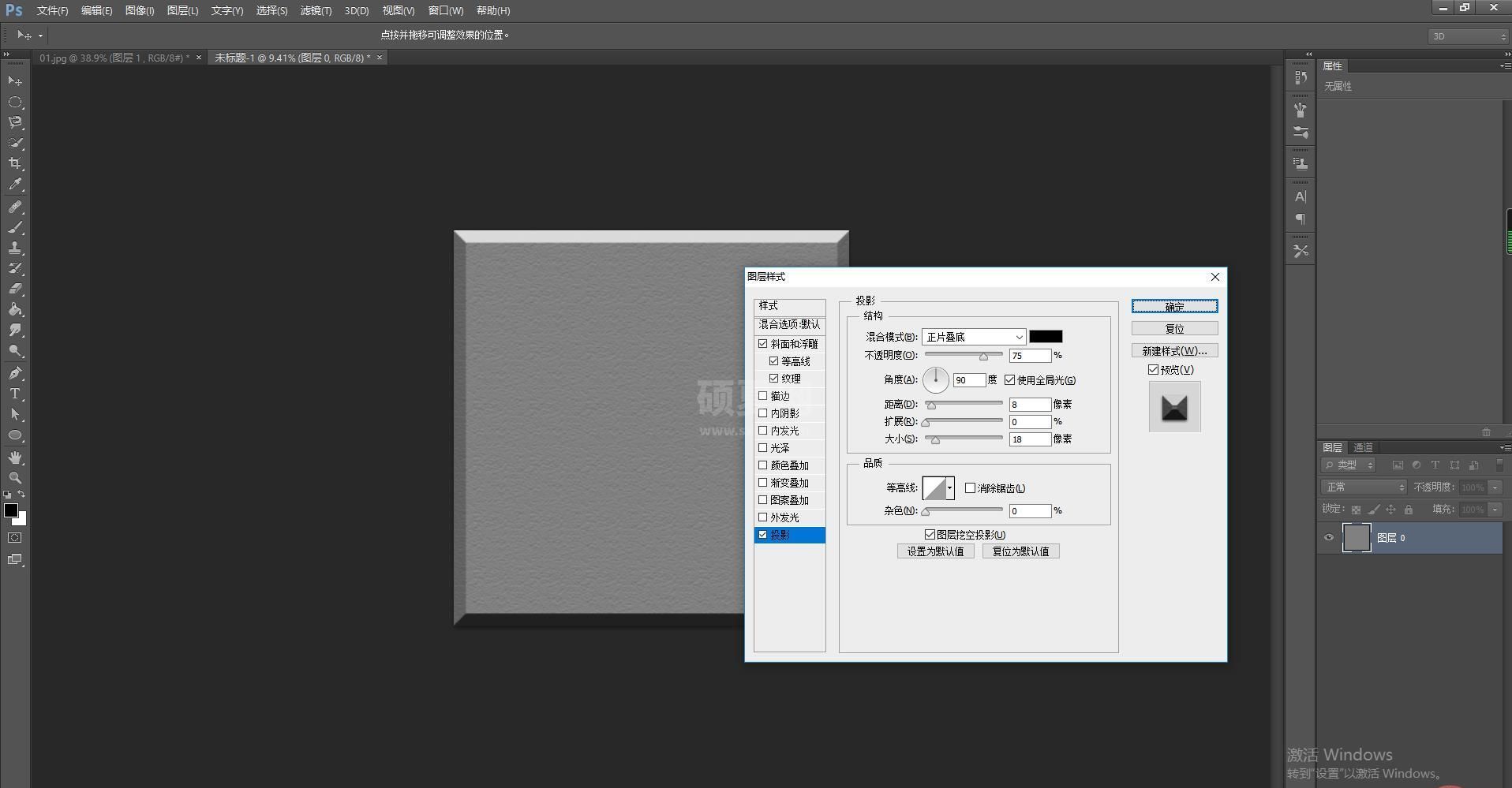
Task: Select the Eraser tool
Action: point(15,289)
